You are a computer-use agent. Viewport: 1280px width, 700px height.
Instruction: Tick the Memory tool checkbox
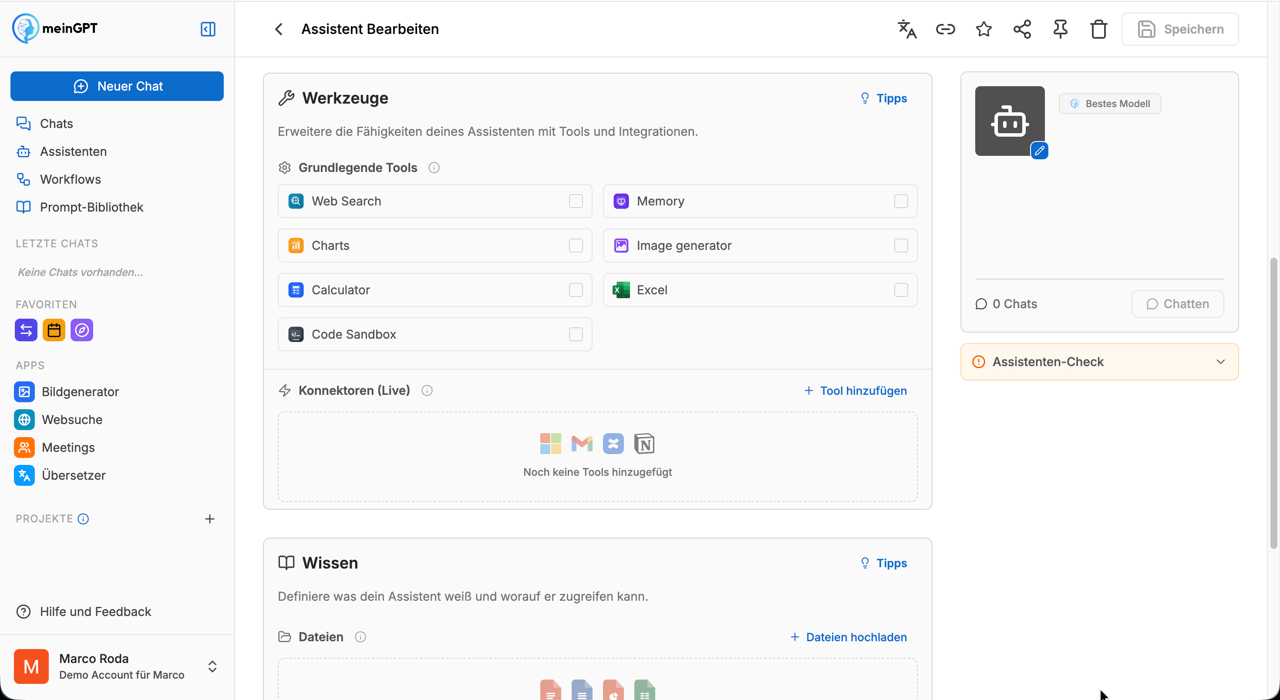tap(901, 201)
